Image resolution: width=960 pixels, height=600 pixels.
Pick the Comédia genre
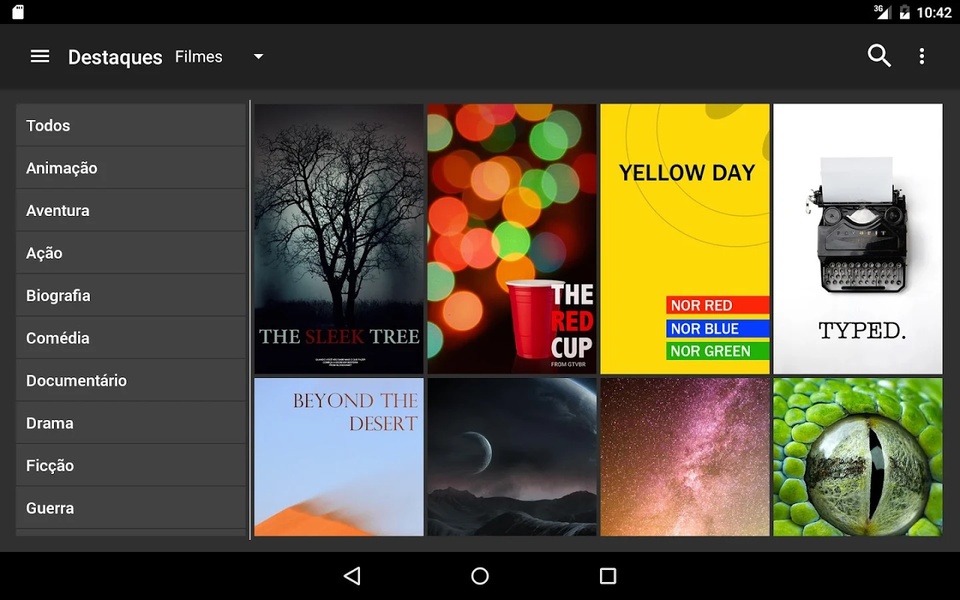[x=131, y=338]
